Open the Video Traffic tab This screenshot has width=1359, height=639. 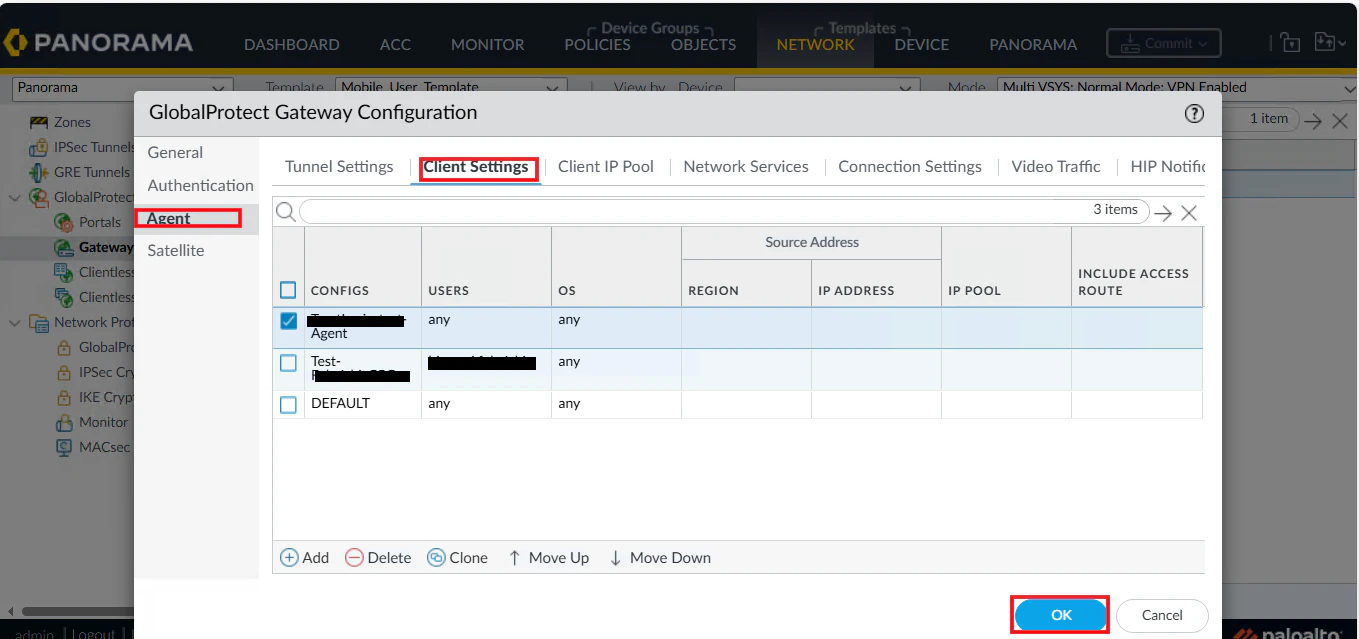pos(1056,167)
